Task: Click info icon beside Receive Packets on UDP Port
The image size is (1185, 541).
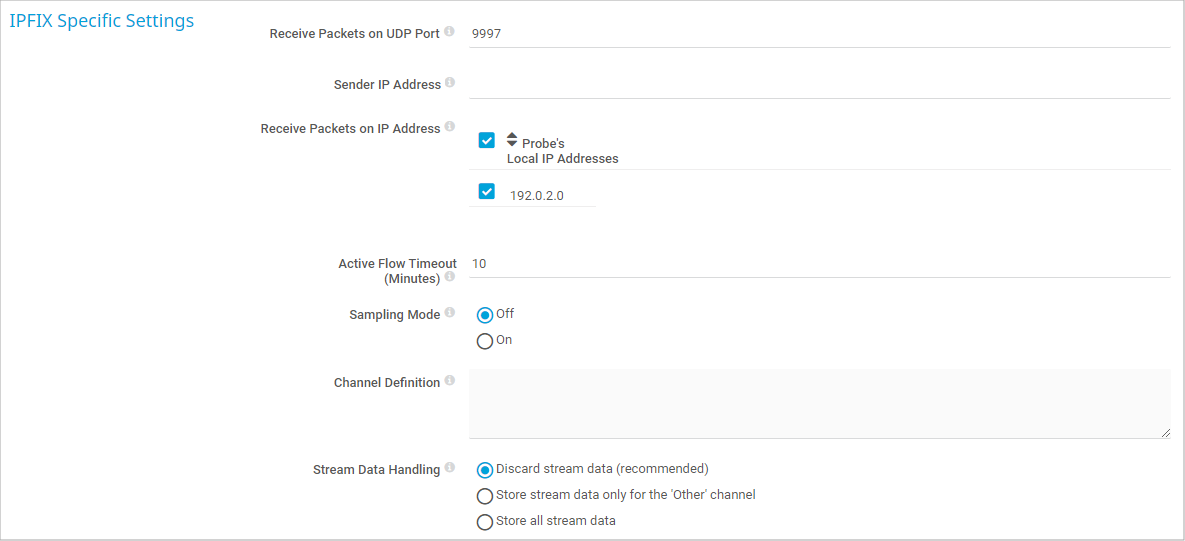Action: coord(449,32)
